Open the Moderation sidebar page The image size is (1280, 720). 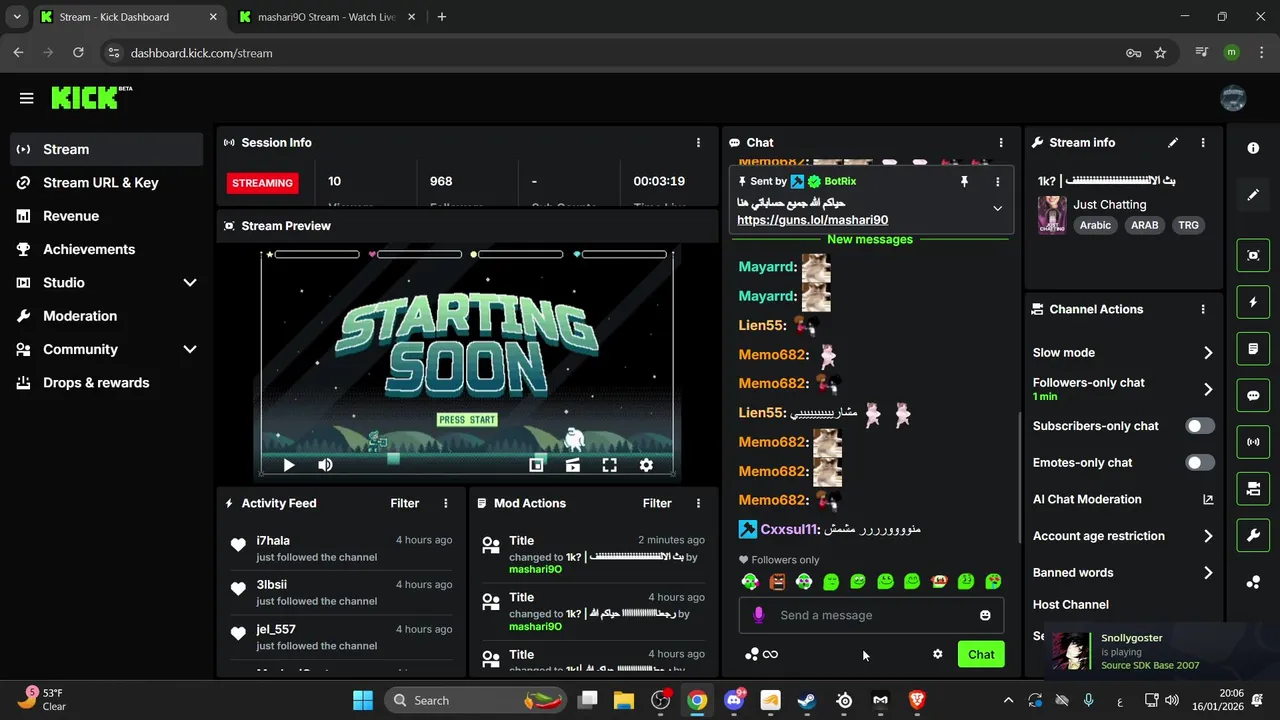107,316
